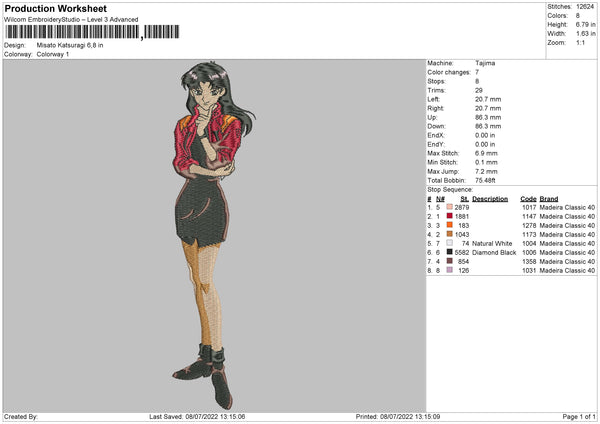Click the 'Created By:' footer label
The width and height of the screenshot is (600, 424).
point(21,416)
